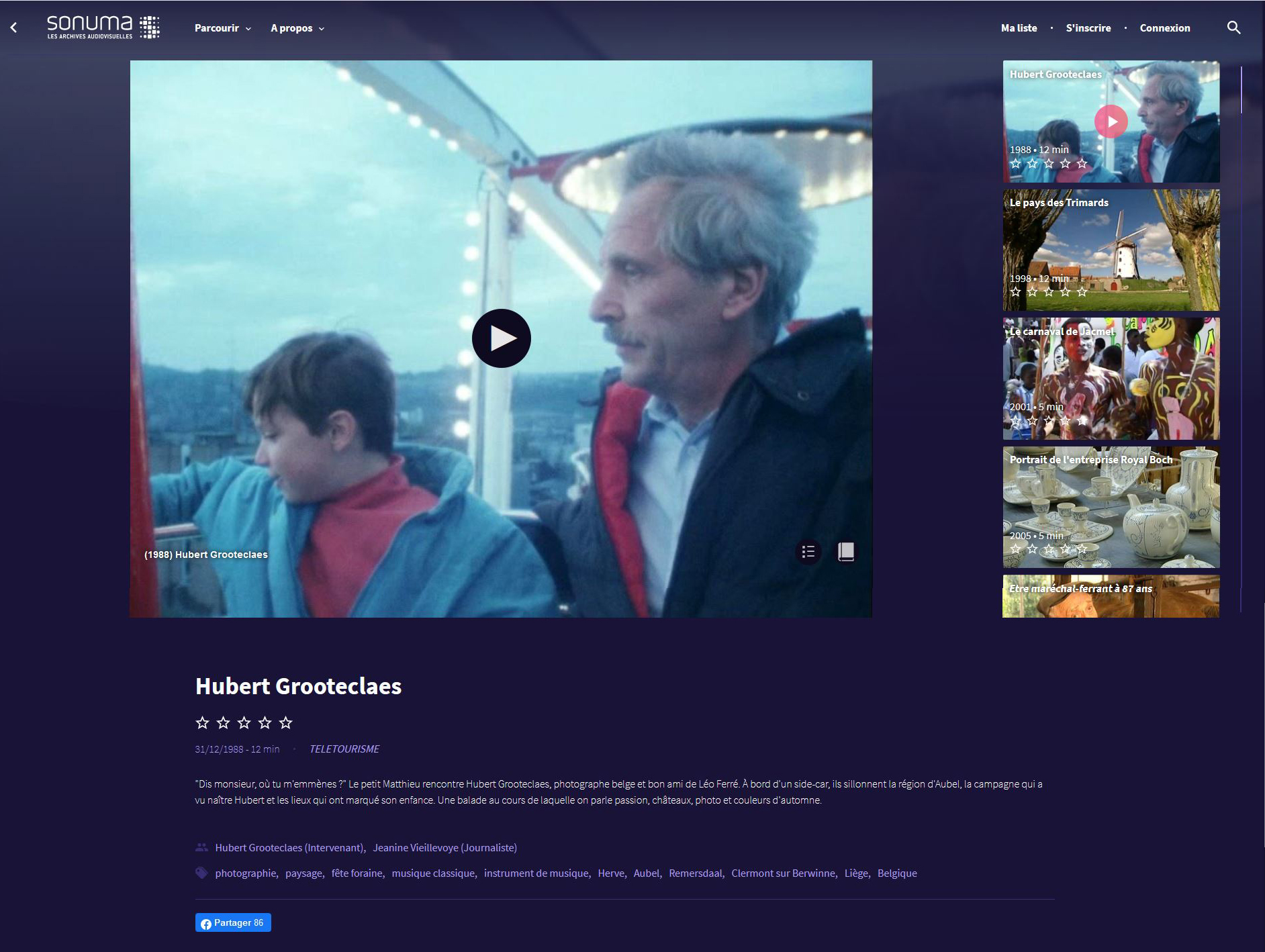
Task: Open Le pays des Trimards thumbnail
Action: (1111, 250)
